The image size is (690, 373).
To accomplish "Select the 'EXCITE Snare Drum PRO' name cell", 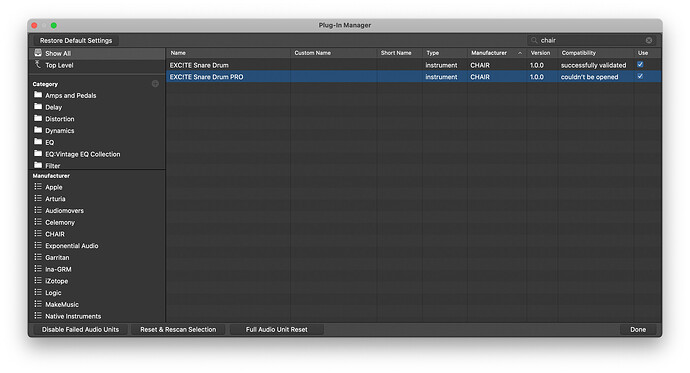I will click(x=228, y=77).
